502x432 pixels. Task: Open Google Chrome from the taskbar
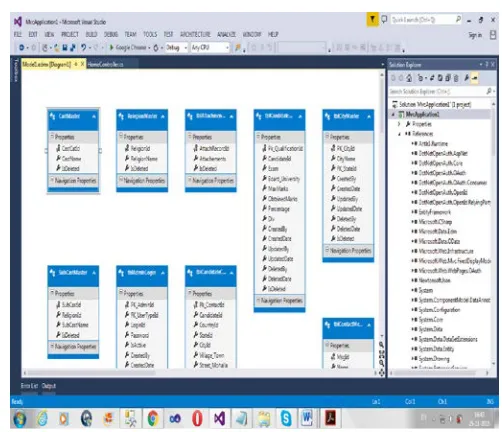pos(153,418)
